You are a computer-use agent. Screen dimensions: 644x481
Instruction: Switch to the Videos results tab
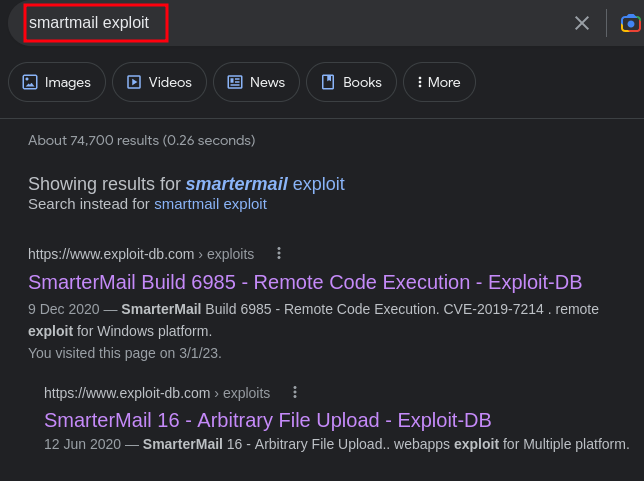[159, 82]
